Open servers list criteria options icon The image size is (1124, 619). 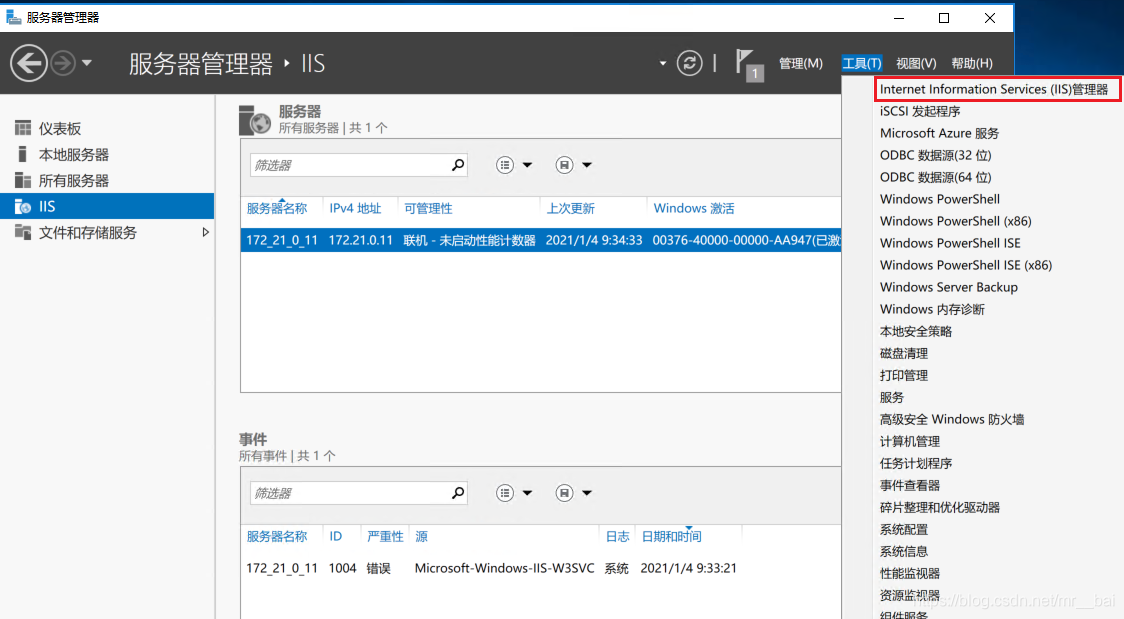coord(505,165)
